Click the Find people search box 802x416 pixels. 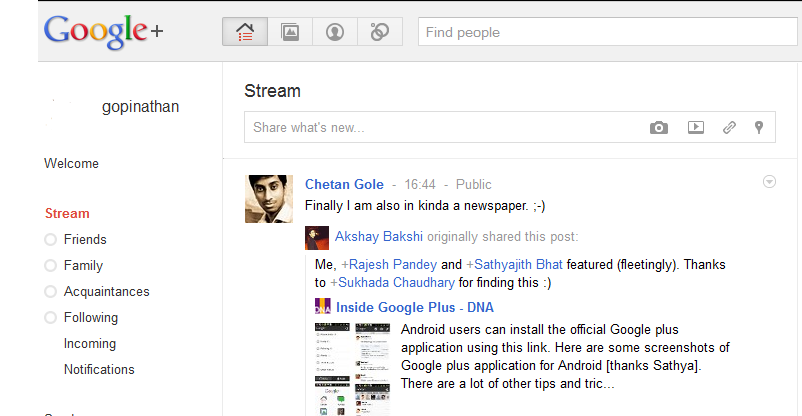pyautogui.click(x=609, y=32)
